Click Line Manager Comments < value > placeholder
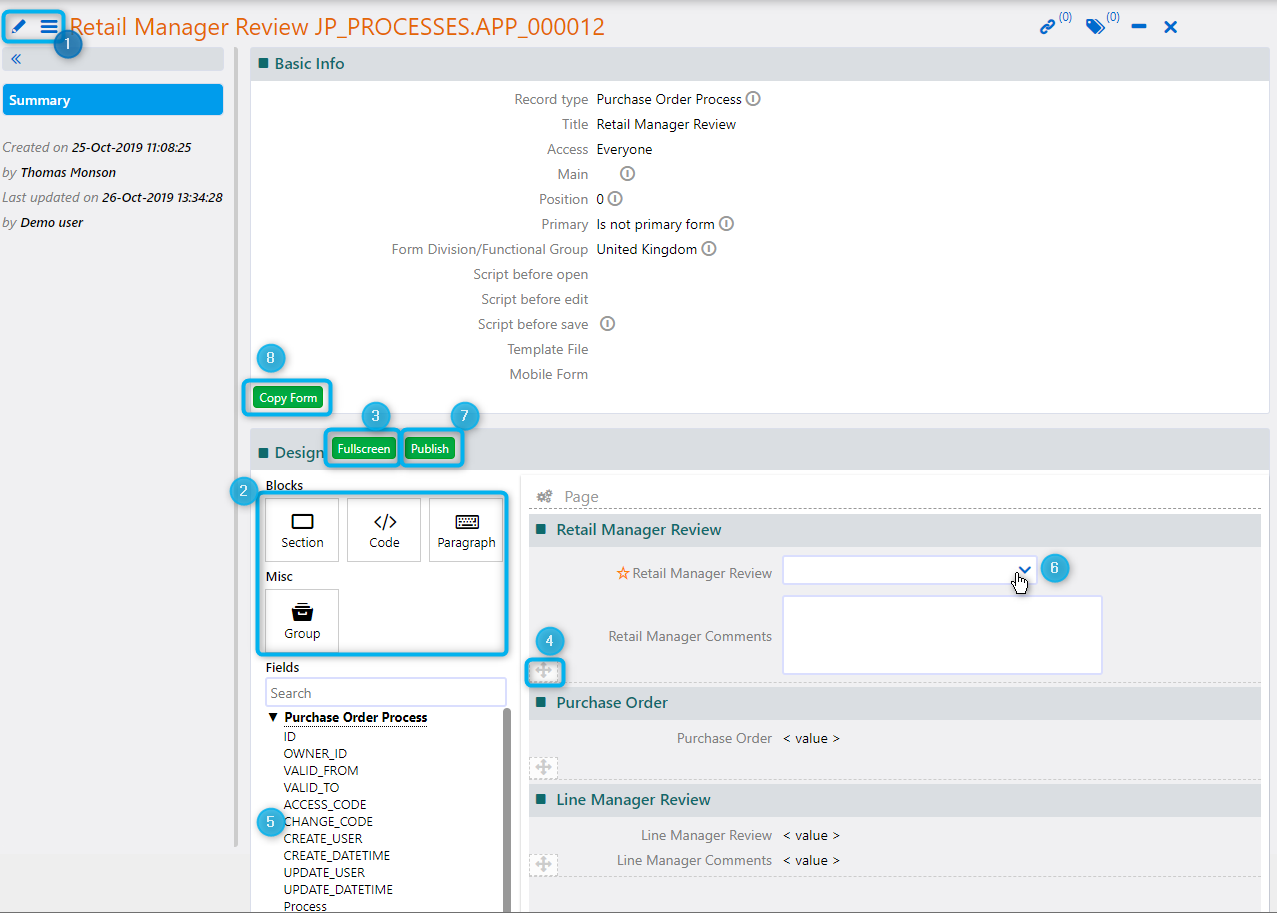Image resolution: width=1277 pixels, height=913 pixels. click(811, 860)
